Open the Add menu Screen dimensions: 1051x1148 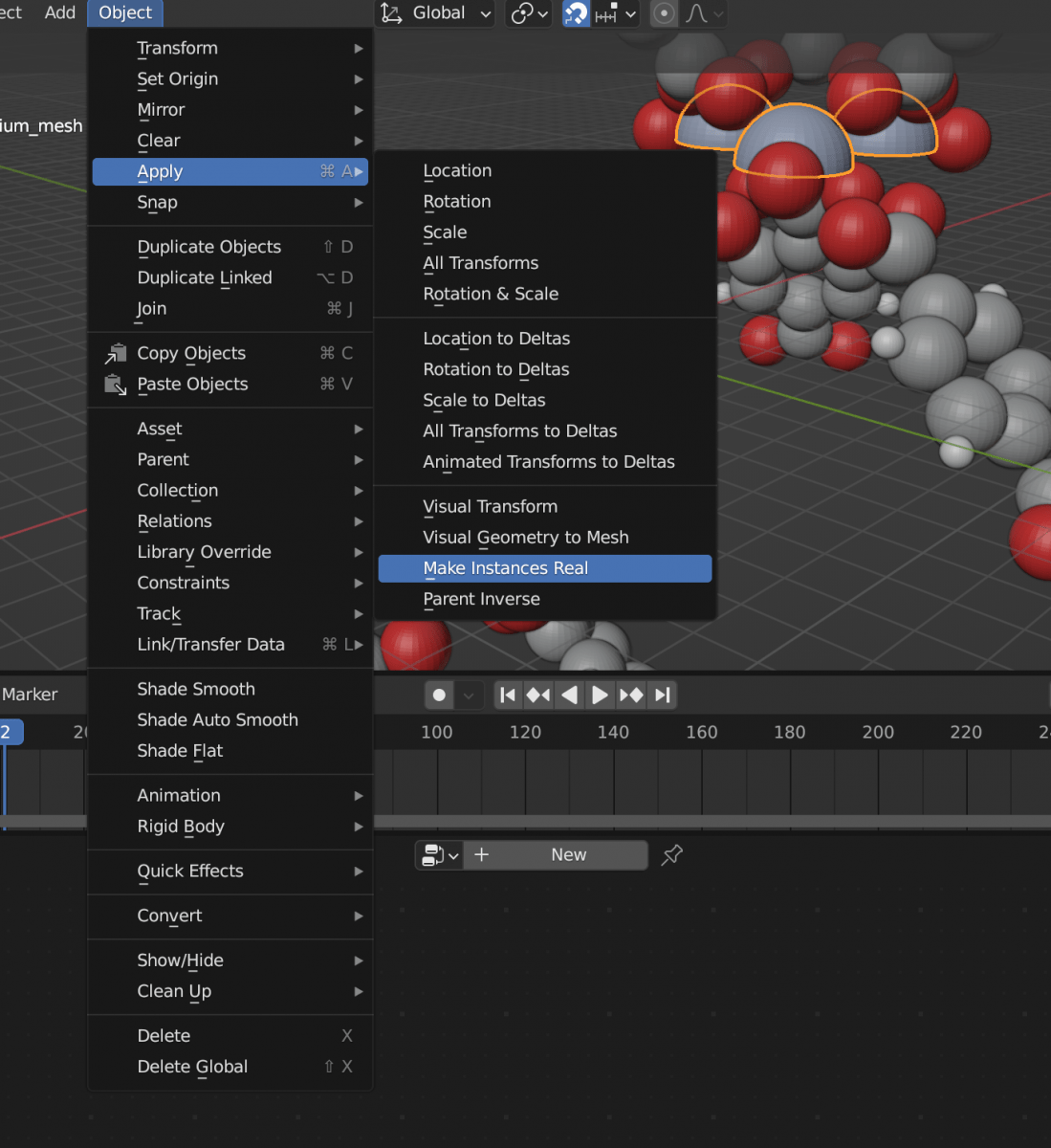pyautogui.click(x=59, y=13)
